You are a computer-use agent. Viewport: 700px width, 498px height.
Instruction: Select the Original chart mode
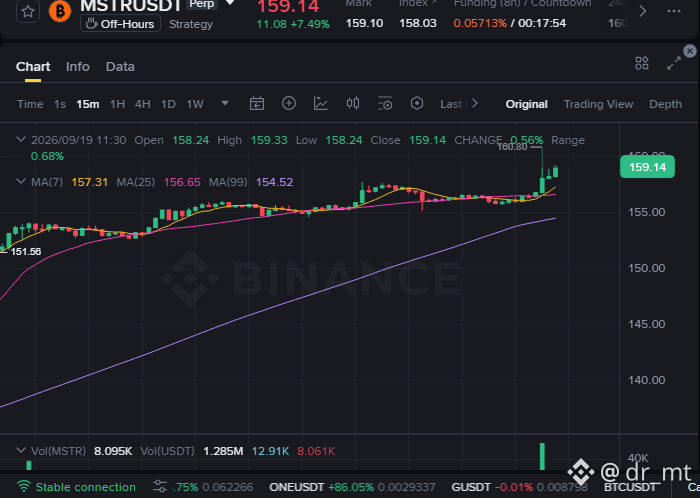click(x=526, y=104)
